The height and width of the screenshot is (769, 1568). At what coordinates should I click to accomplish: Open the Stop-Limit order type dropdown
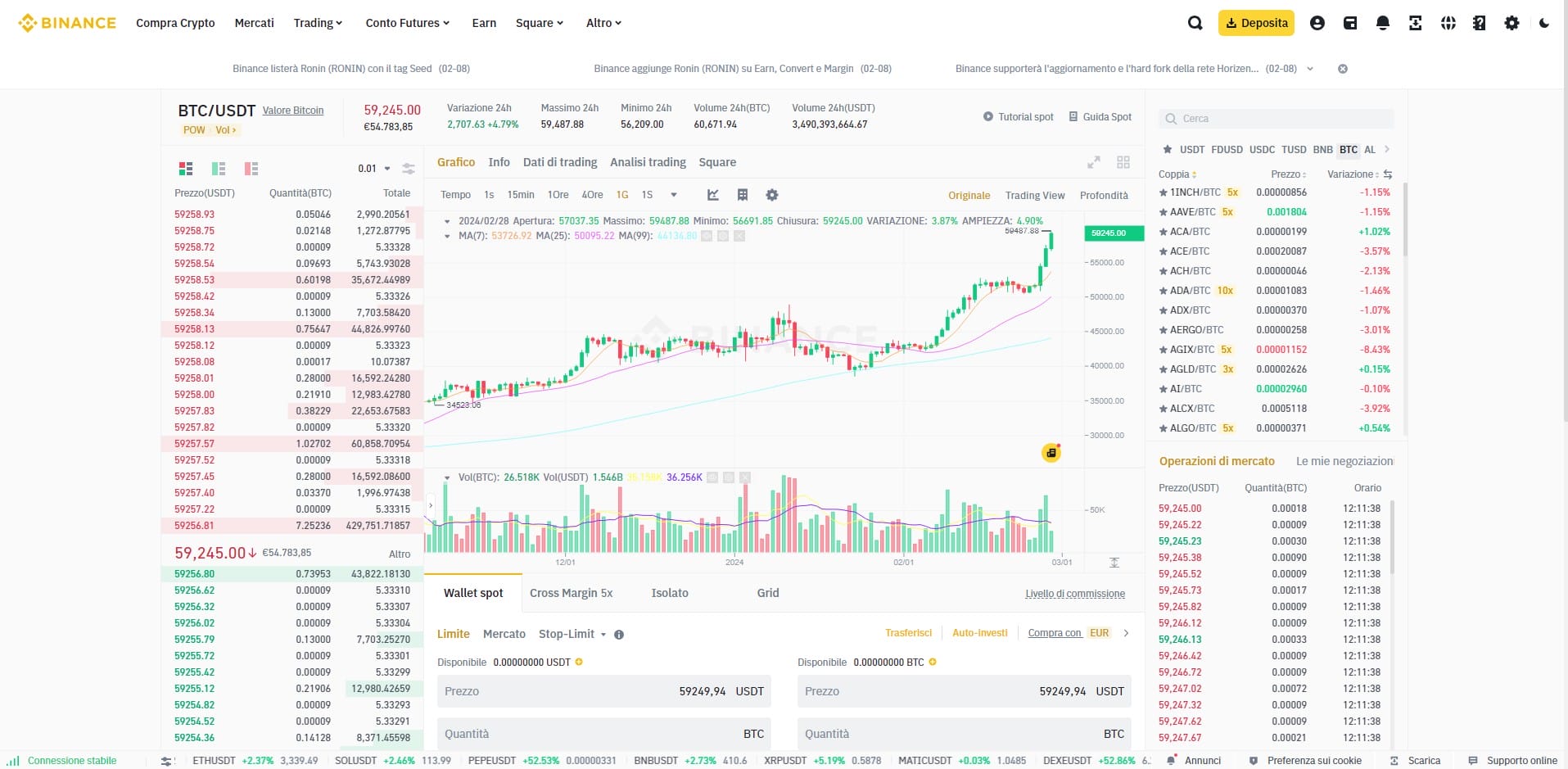pyautogui.click(x=572, y=634)
